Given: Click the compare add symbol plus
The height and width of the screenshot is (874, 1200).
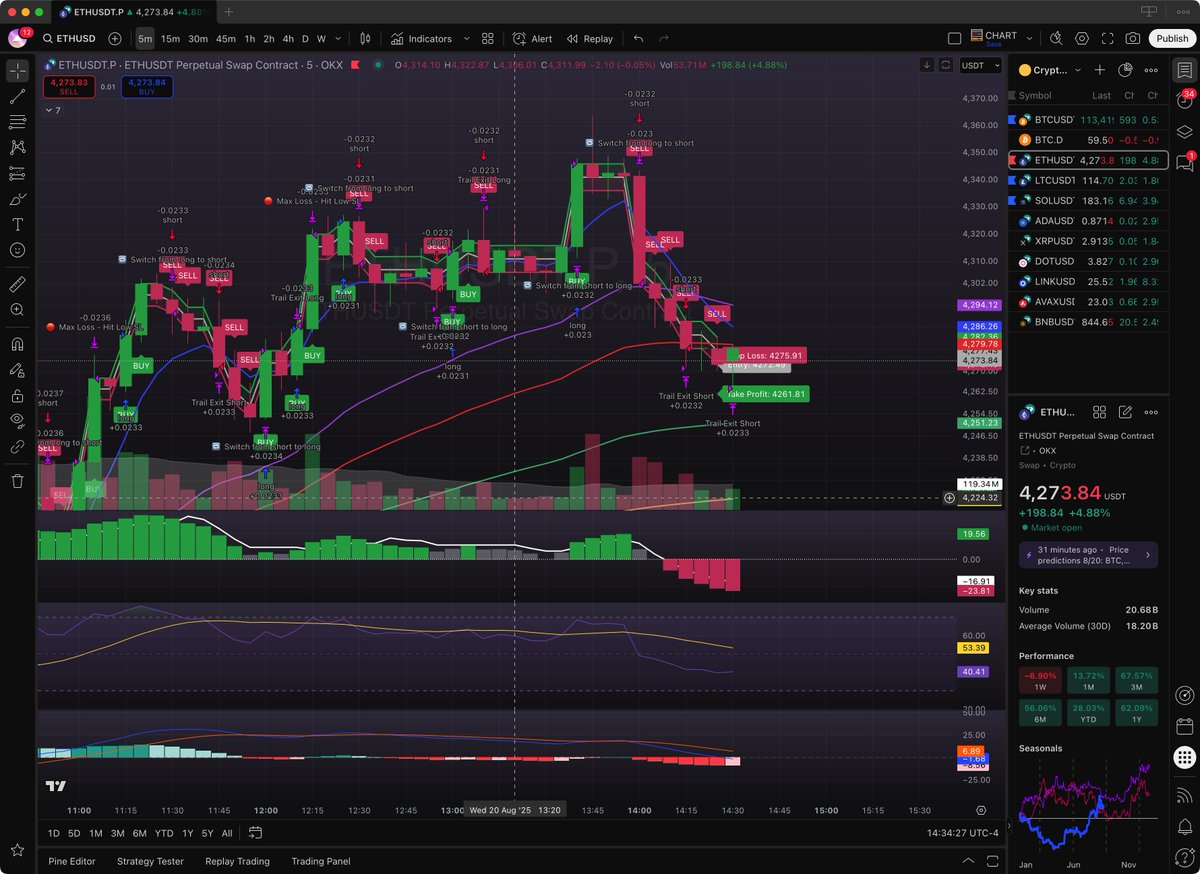Looking at the screenshot, I should 115,39.
